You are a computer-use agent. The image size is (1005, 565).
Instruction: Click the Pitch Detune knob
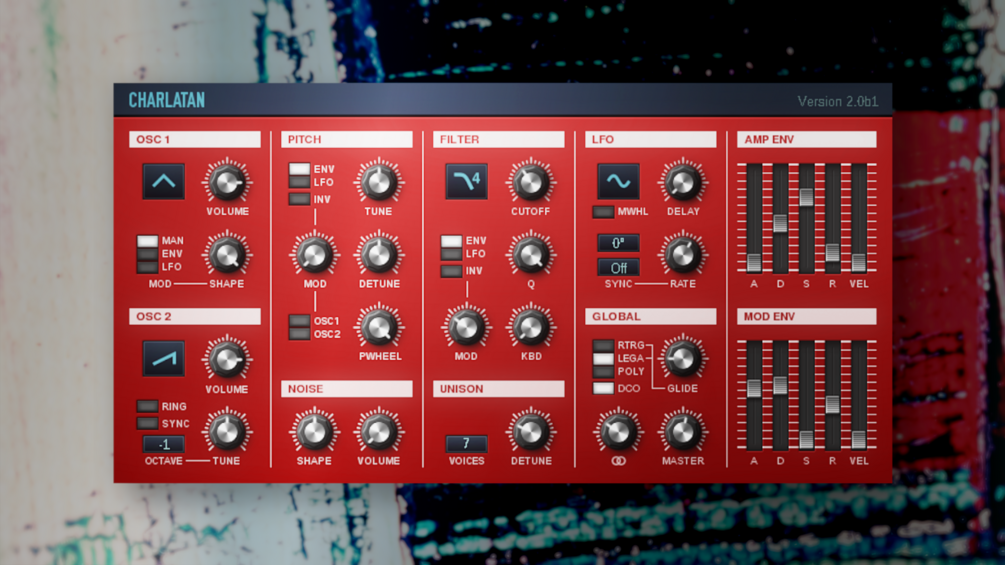tap(379, 255)
